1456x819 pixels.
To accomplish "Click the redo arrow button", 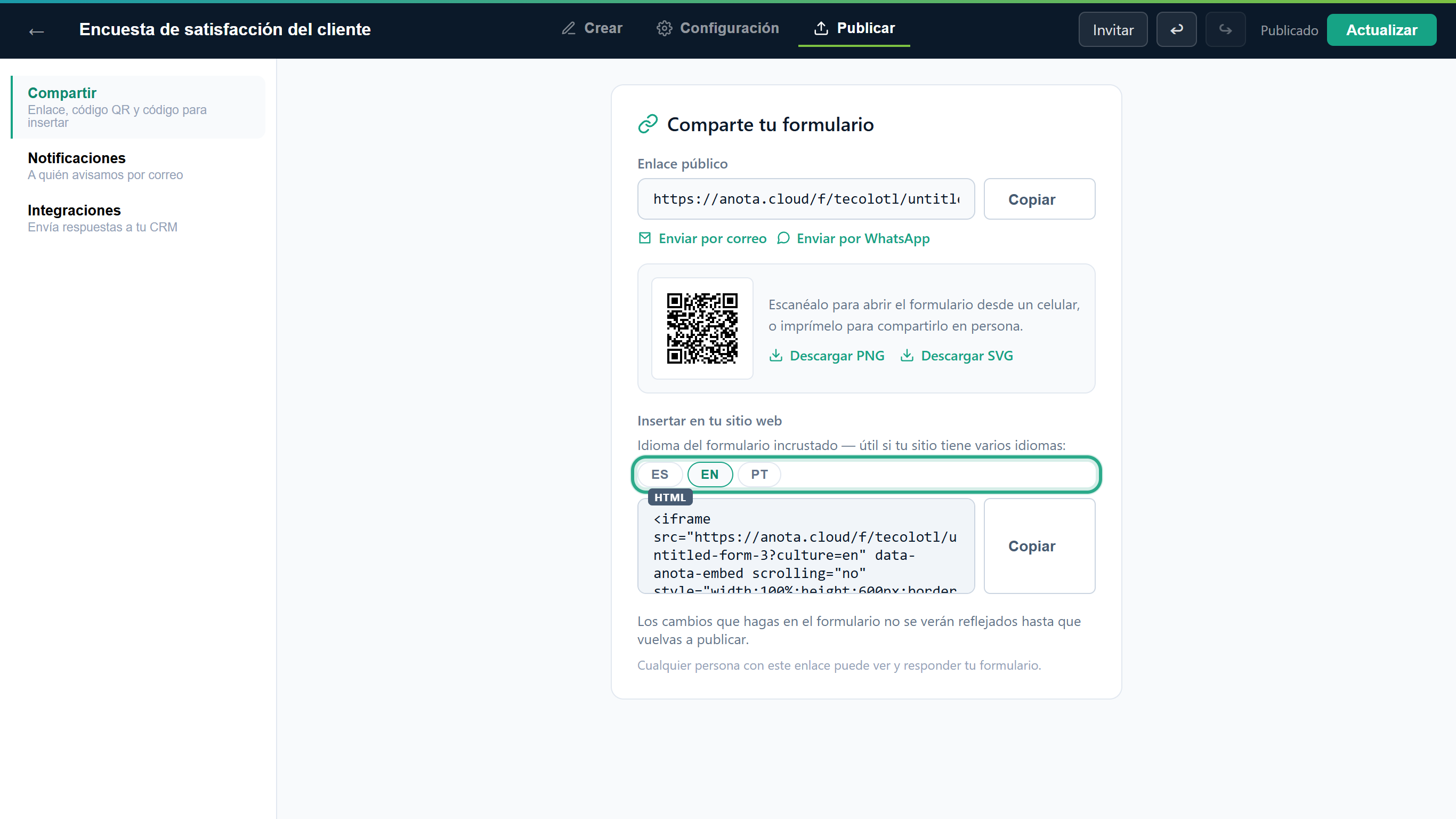I will click(x=1225, y=30).
